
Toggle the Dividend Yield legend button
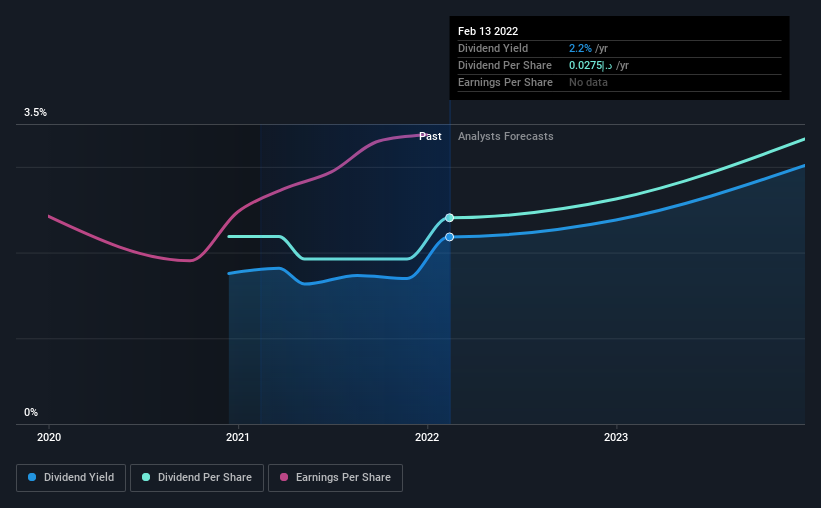pyautogui.click(x=71, y=478)
